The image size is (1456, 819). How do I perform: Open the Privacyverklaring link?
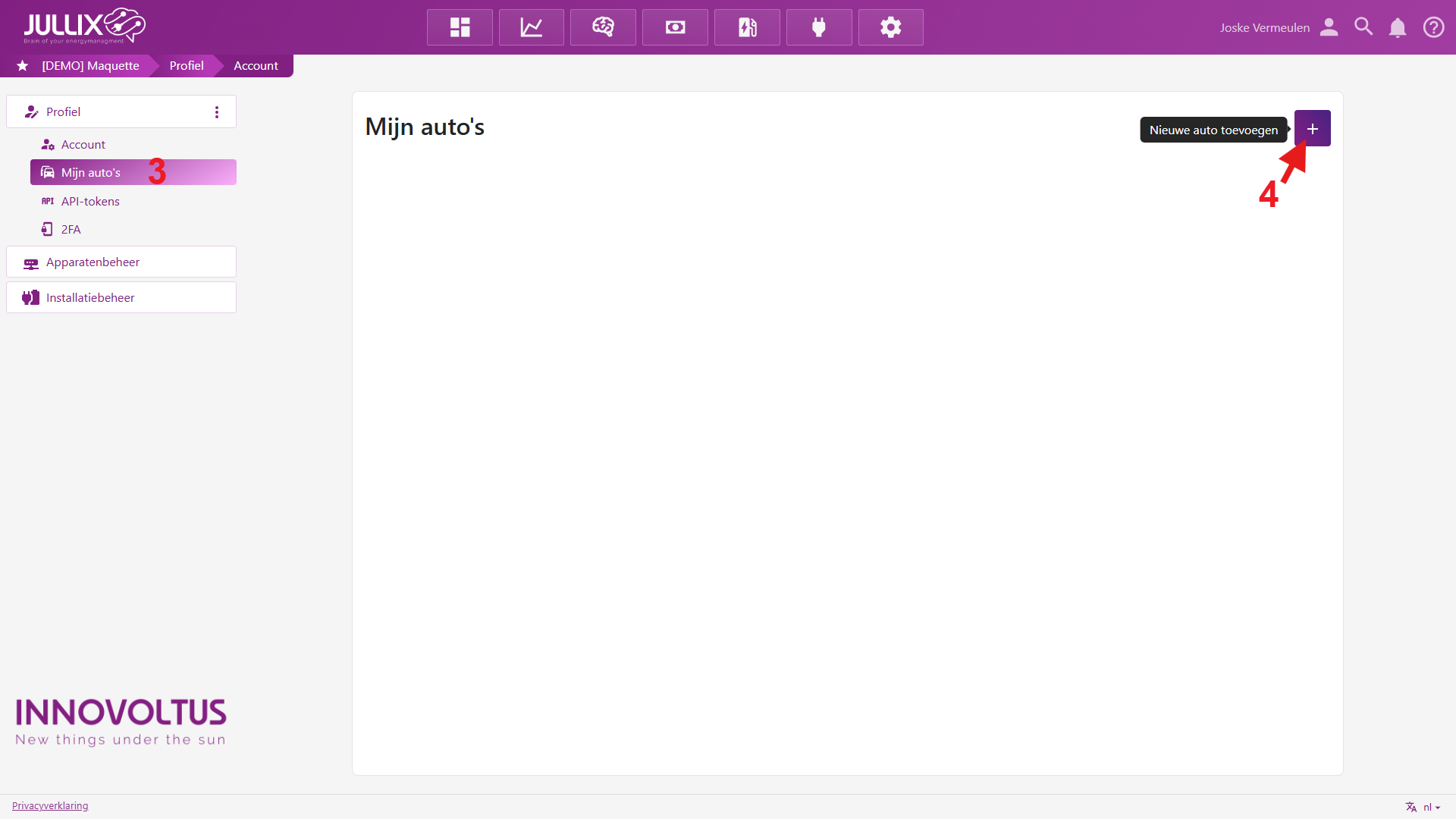[50, 806]
